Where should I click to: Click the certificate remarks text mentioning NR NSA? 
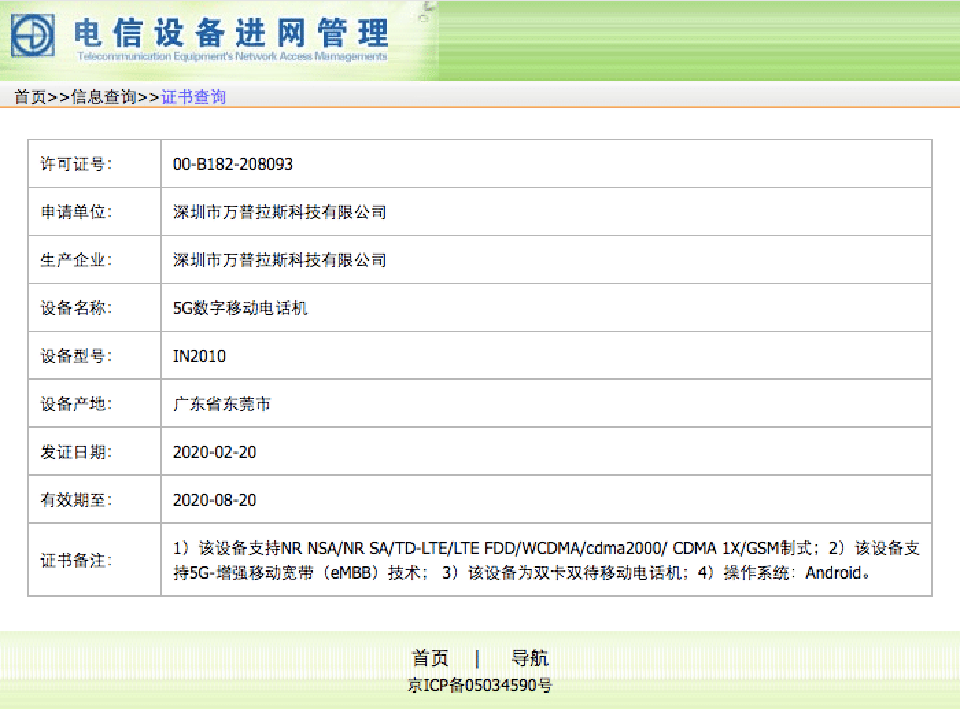546,560
